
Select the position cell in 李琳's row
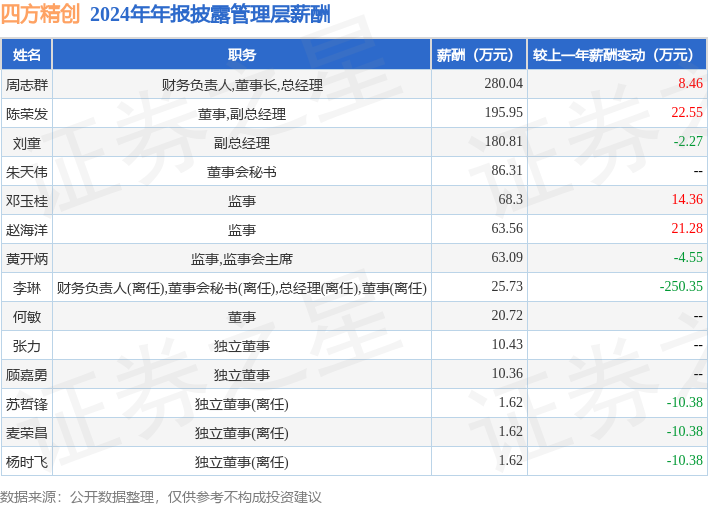click(242, 288)
